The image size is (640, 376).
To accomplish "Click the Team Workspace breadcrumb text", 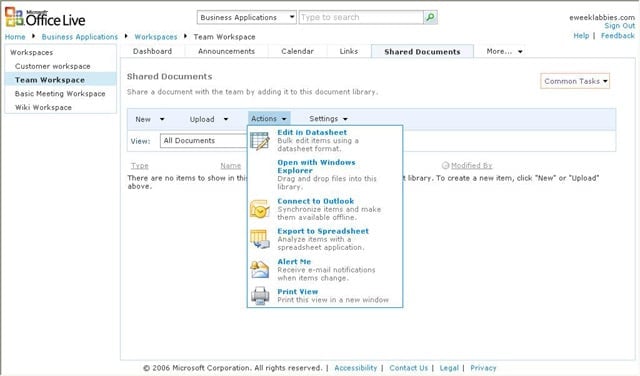I will pyautogui.click(x=224, y=37).
